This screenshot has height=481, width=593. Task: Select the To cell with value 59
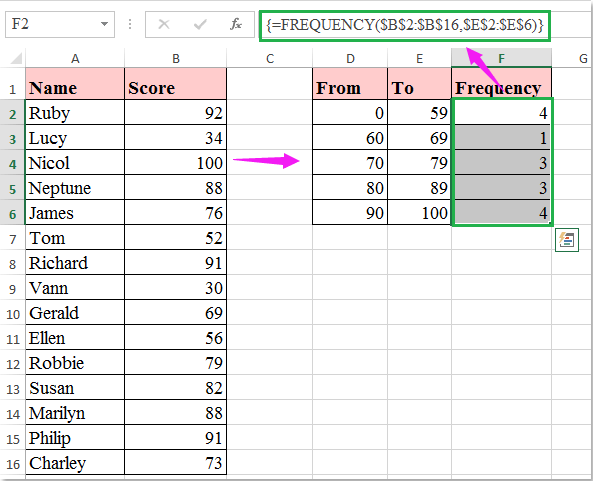tap(419, 112)
